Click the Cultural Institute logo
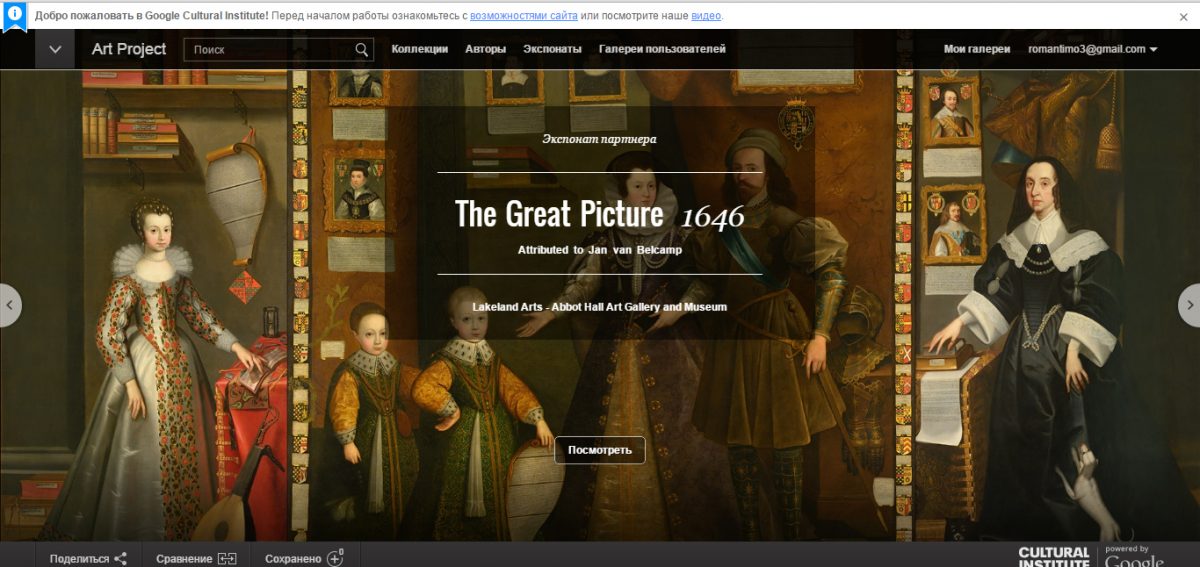 click(x=1053, y=556)
